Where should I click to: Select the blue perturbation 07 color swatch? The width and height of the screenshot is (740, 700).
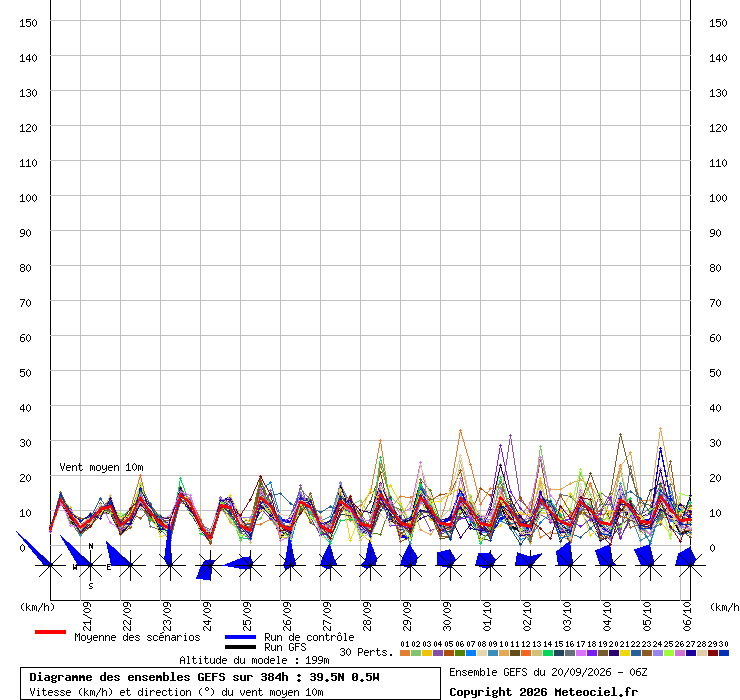click(x=471, y=653)
